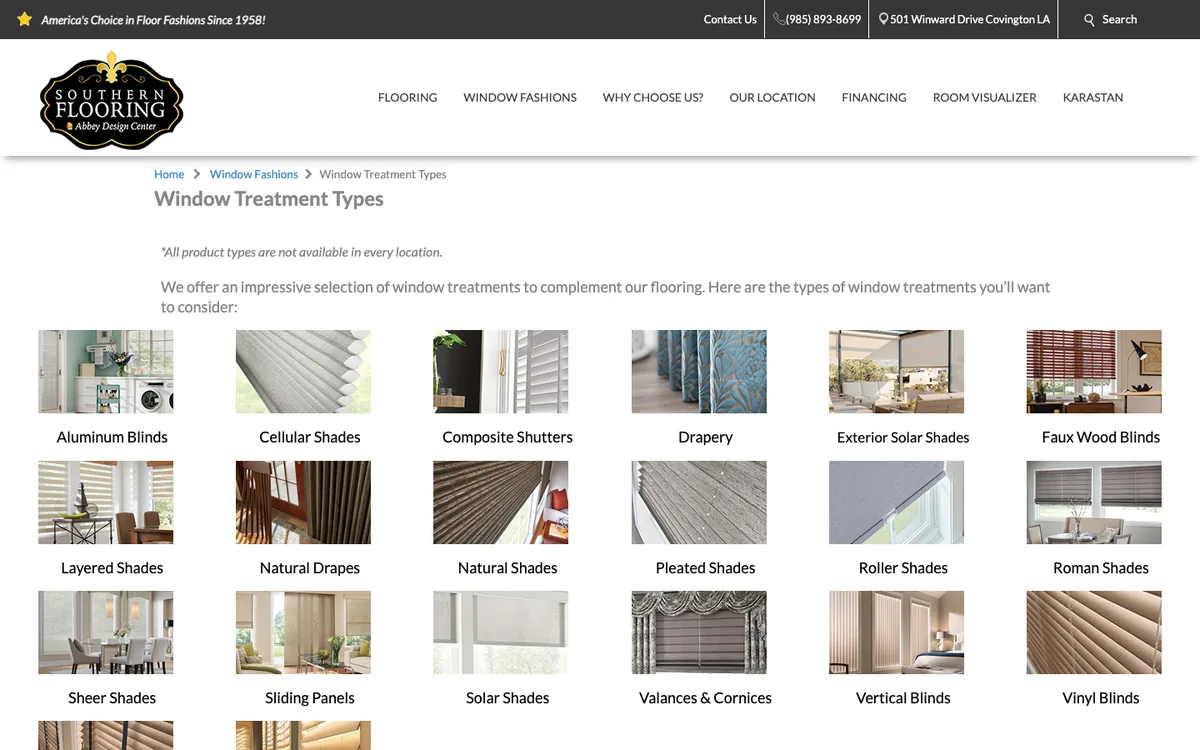Click the Cellular Shades text label
This screenshot has width=1200, height=750.
coord(310,437)
